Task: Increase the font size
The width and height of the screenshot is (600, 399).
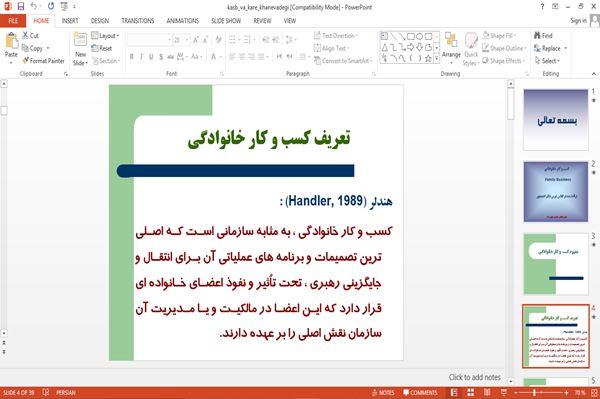Action: coord(196,40)
